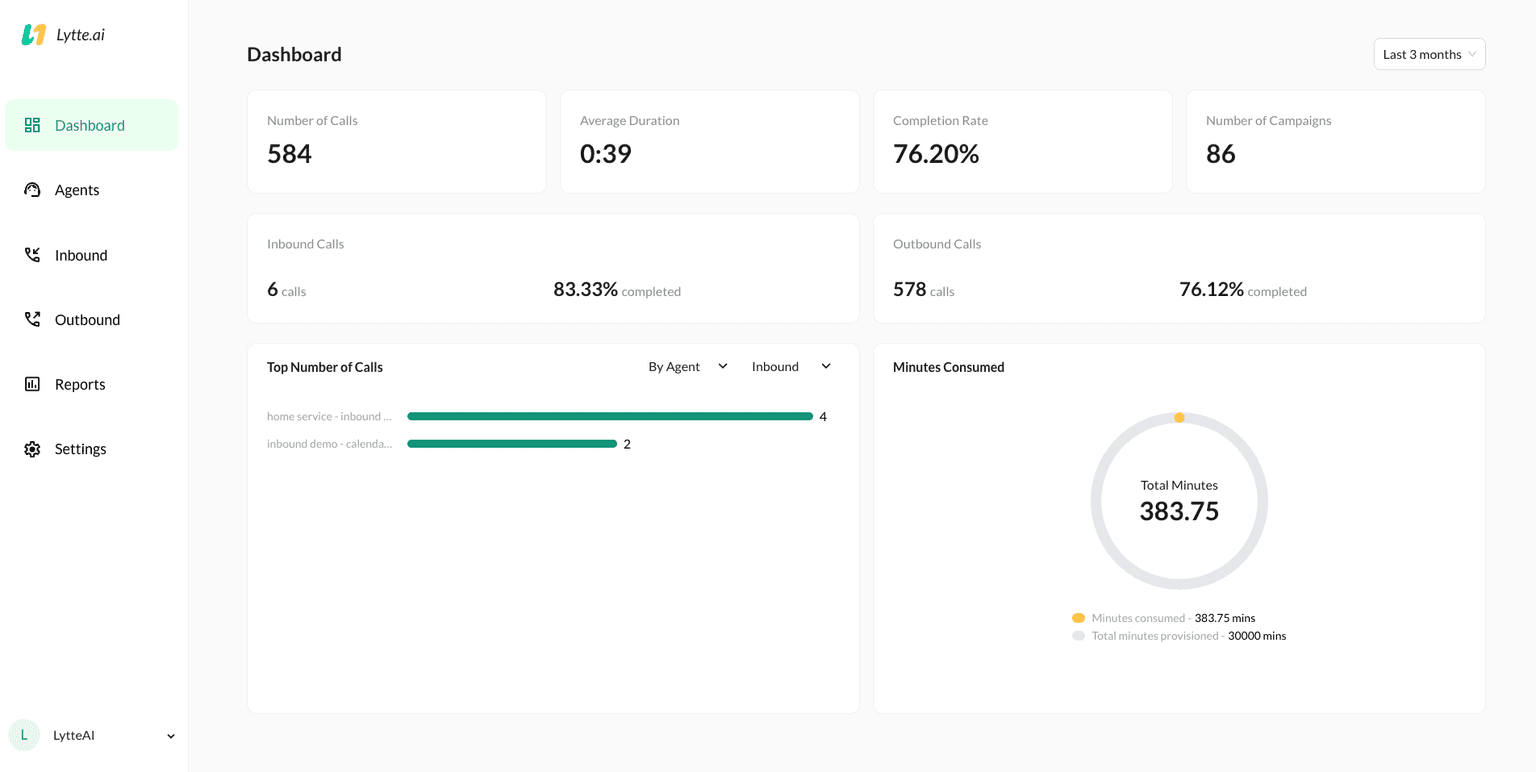This screenshot has height=772, width=1536.
Task: Open the Reports menu item
Action: tap(80, 384)
